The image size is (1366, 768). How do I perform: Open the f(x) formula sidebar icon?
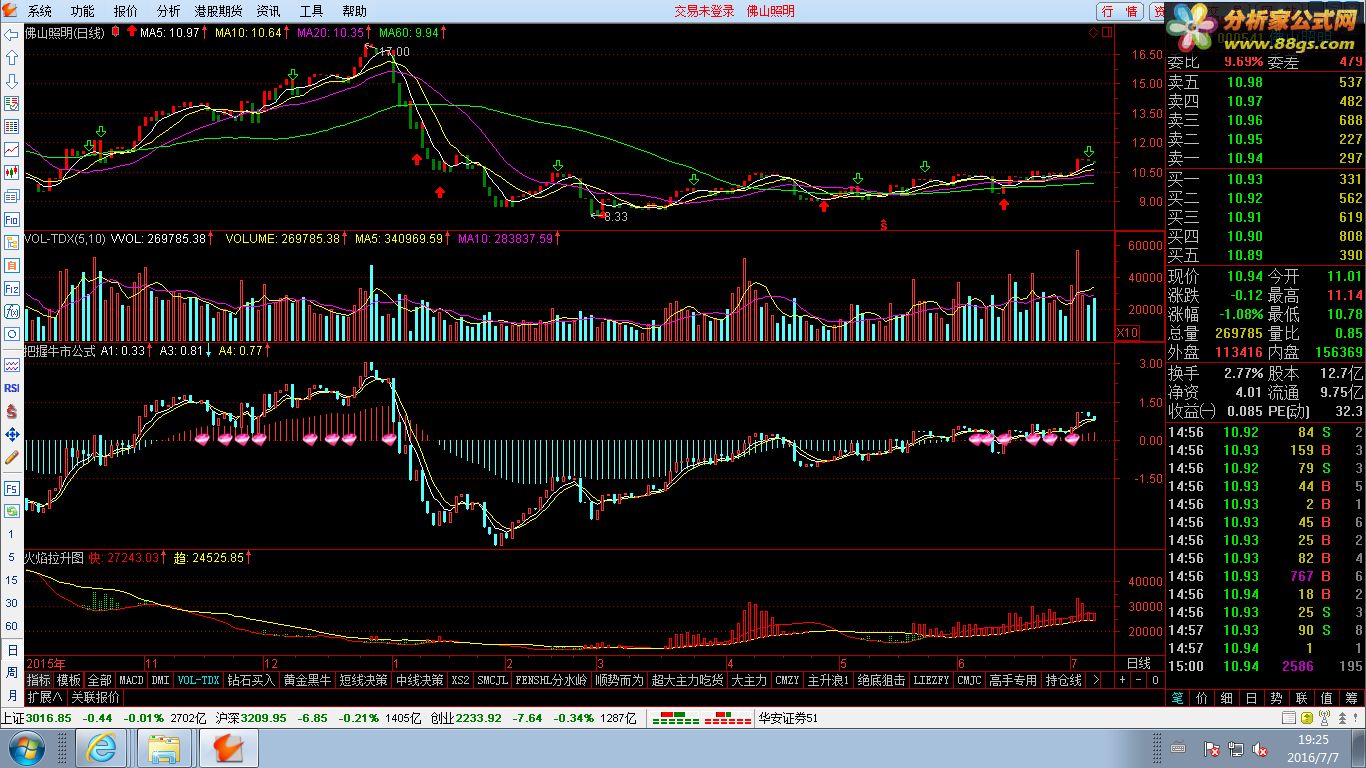click(12, 311)
